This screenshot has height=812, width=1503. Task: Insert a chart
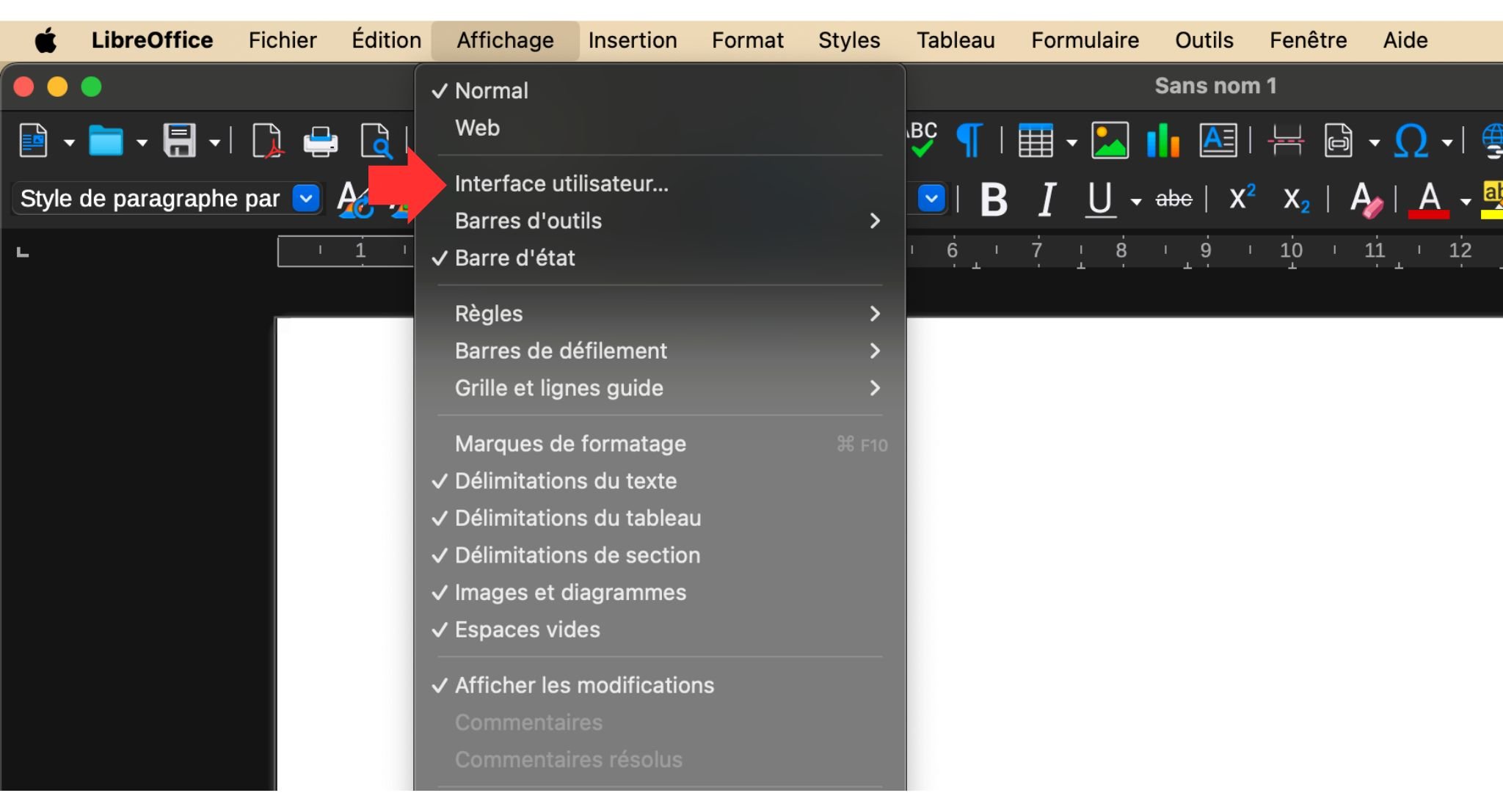pyautogui.click(x=1161, y=140)
